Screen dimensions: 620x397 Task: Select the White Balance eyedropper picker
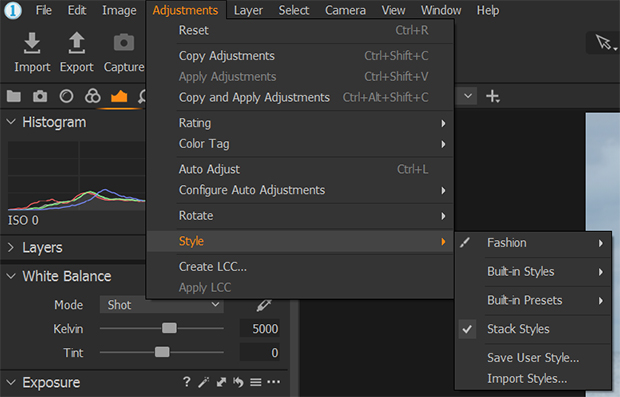click(264, 305)
